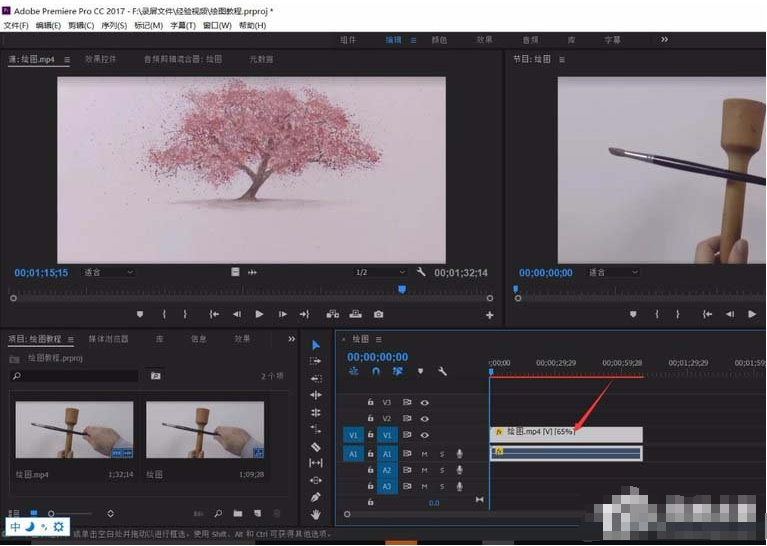Expand hidden workspace tabs with chevron
Viewport: 767px width, 546px height.
[664, 39]
